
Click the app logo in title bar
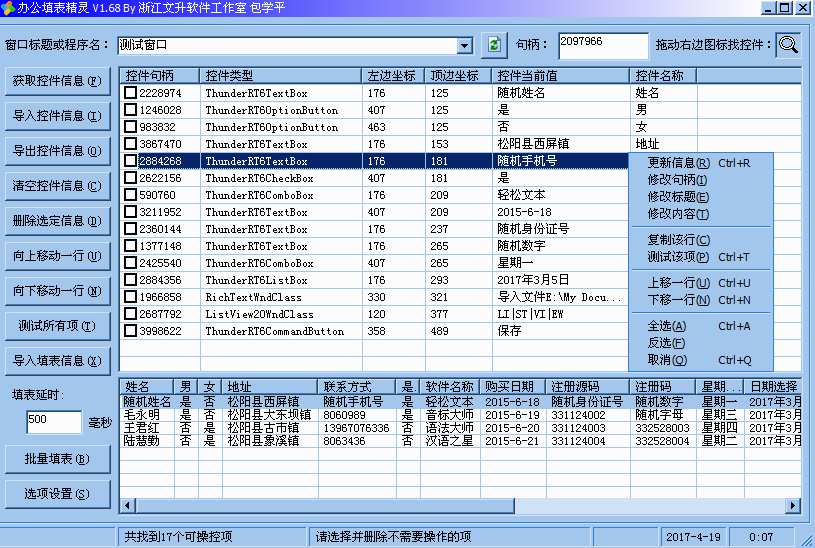[8, 8]
